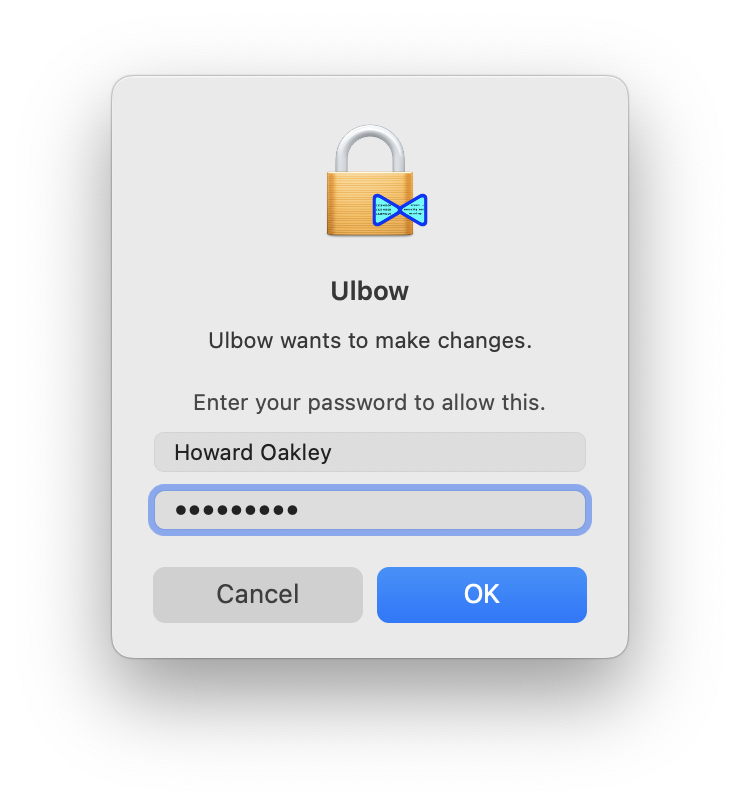Click the masked password dots
The width and height of the screenshot is (740, 806).
236,510
